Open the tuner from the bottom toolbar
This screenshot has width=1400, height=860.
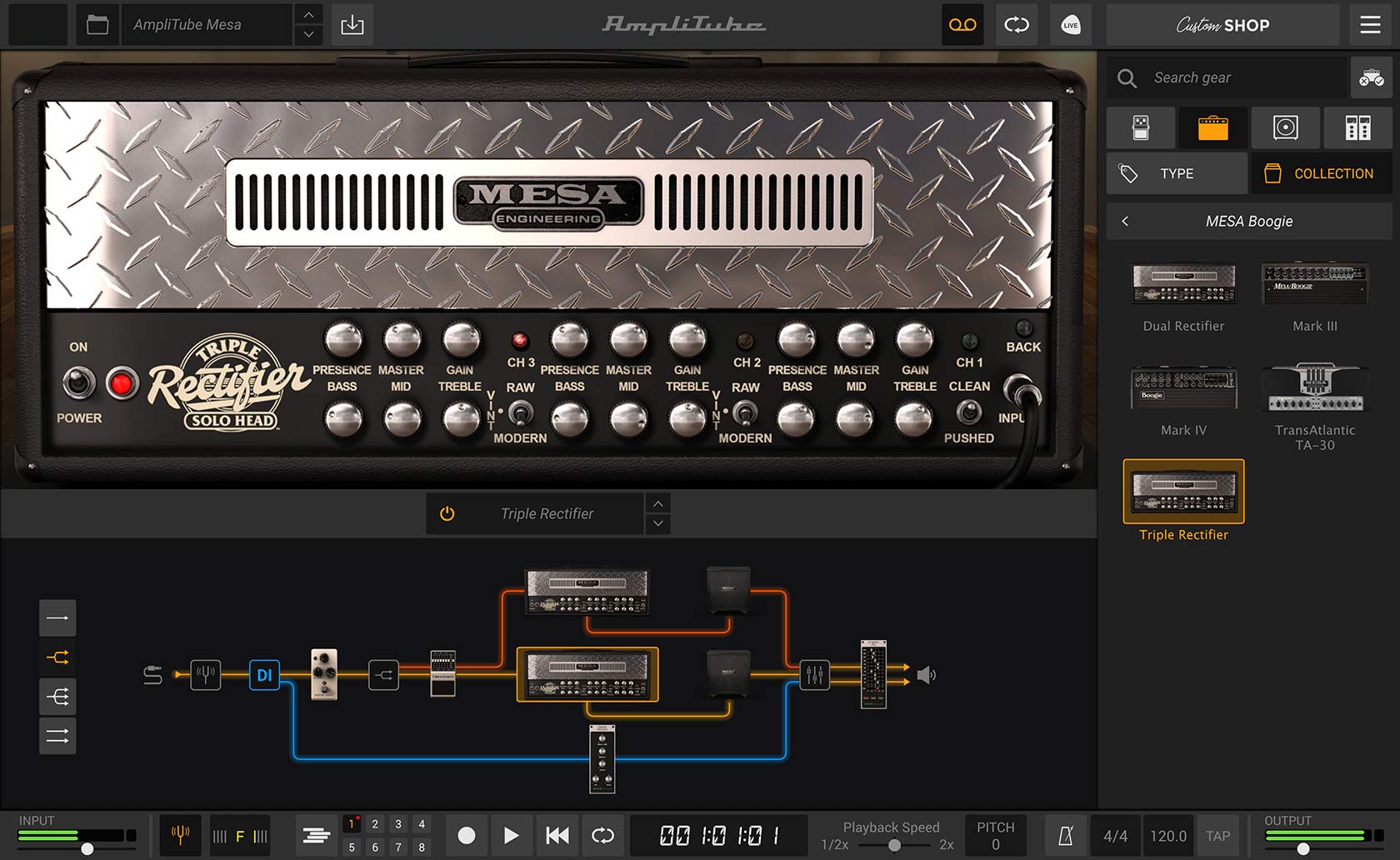point(180,835)
